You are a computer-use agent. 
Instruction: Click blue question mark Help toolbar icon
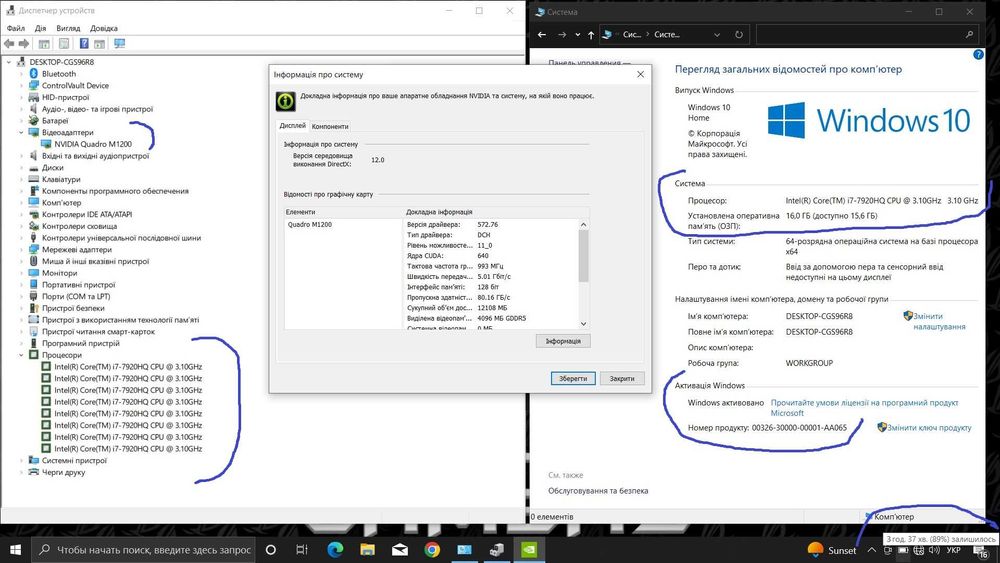84,43
